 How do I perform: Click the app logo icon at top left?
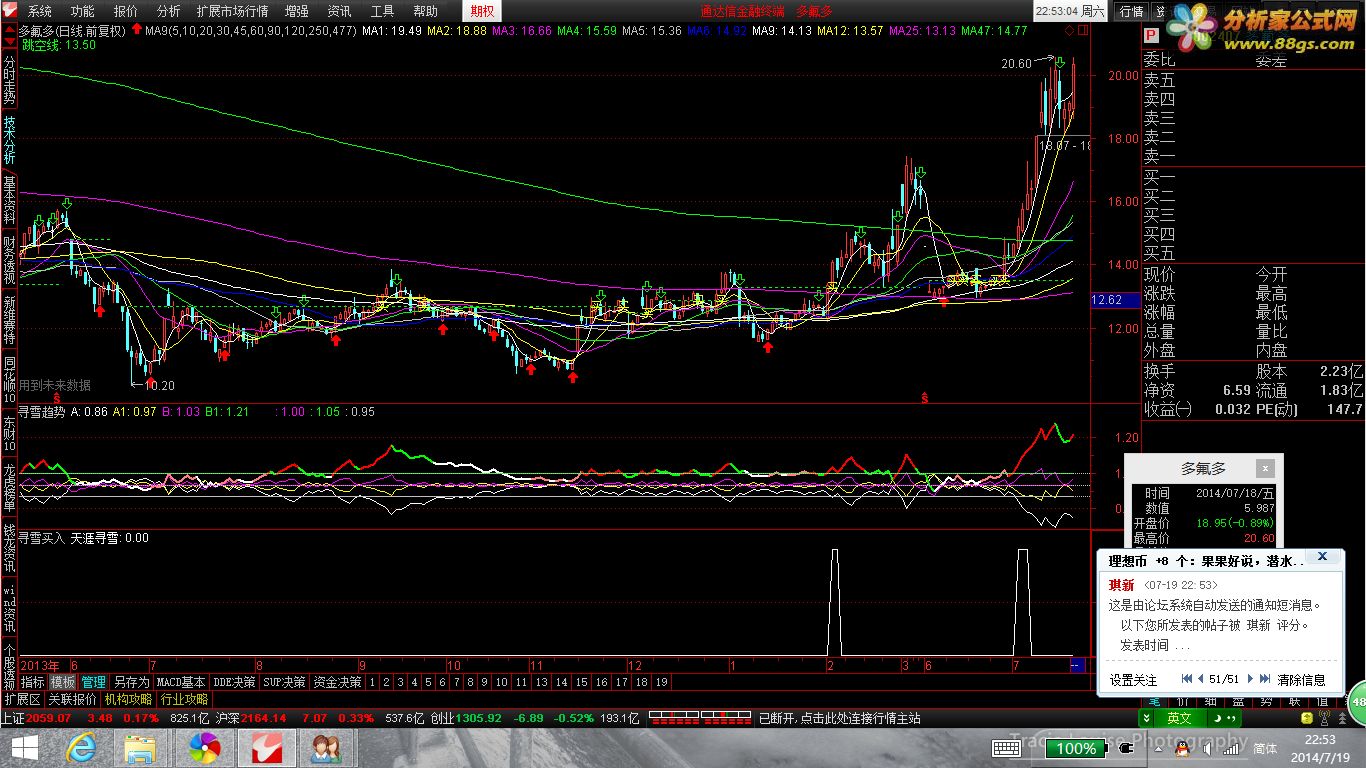click(11, 11)
